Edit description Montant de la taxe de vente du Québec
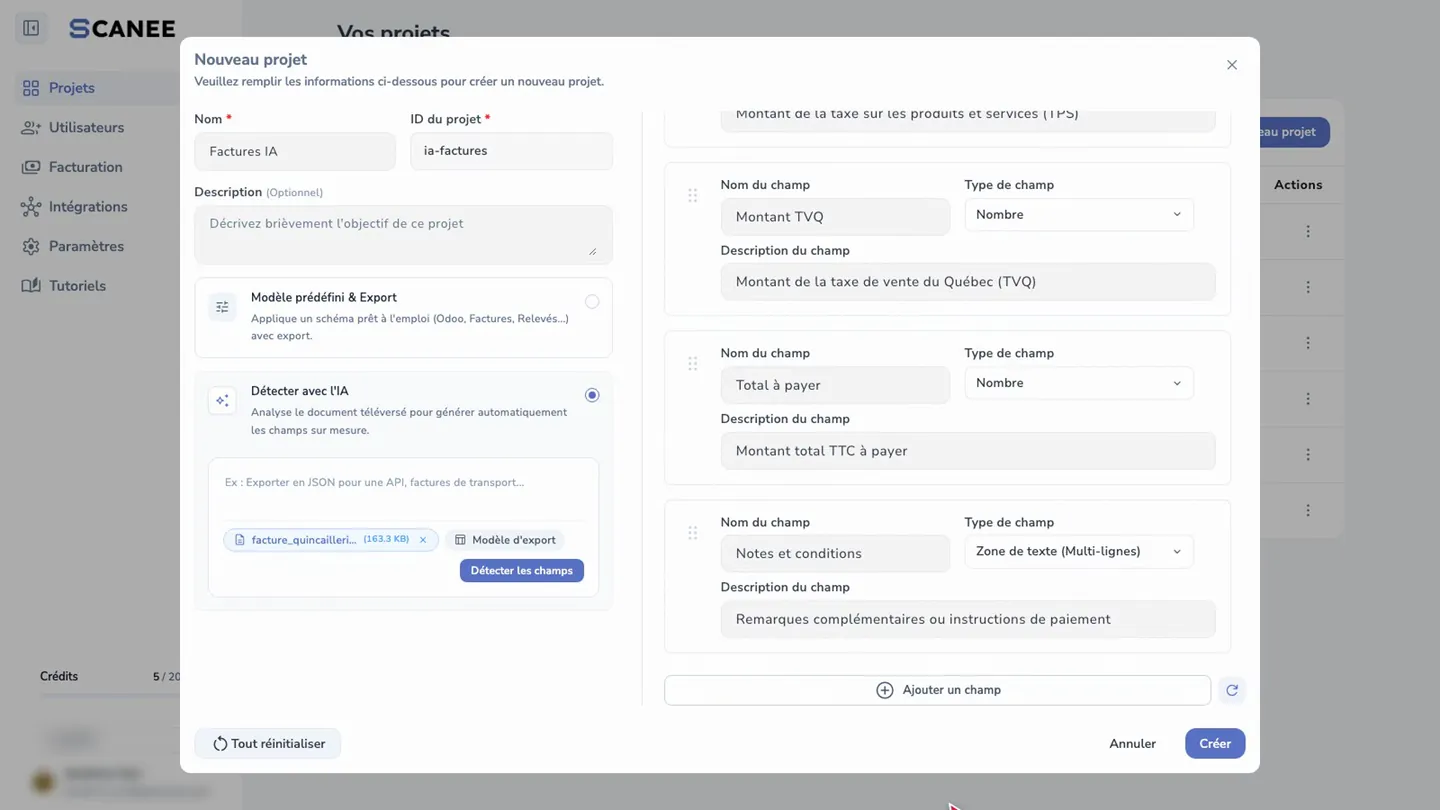 [x=968, y=282]
